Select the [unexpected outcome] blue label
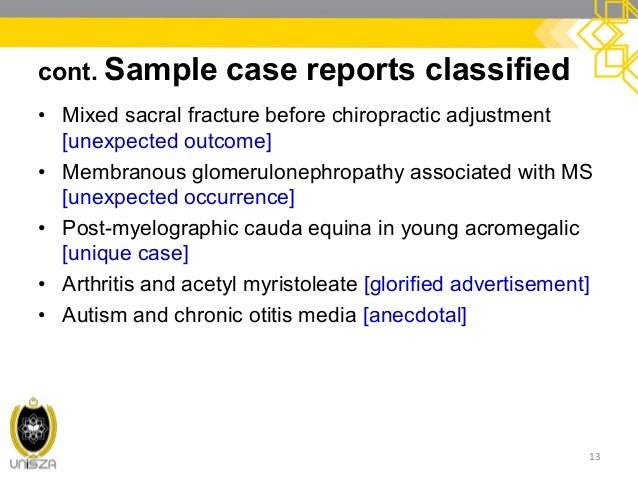 [x=167, y=140]
